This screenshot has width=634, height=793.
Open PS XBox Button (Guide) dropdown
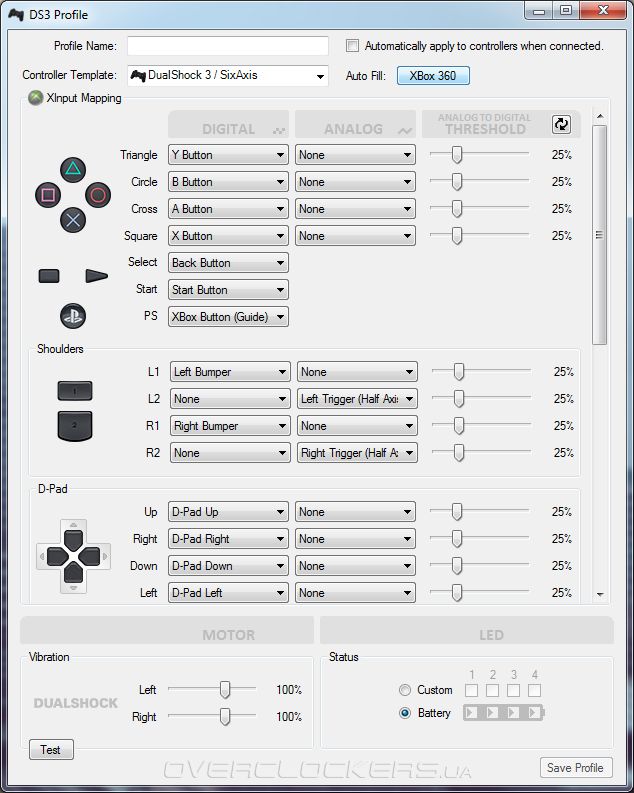click(229, 317)
